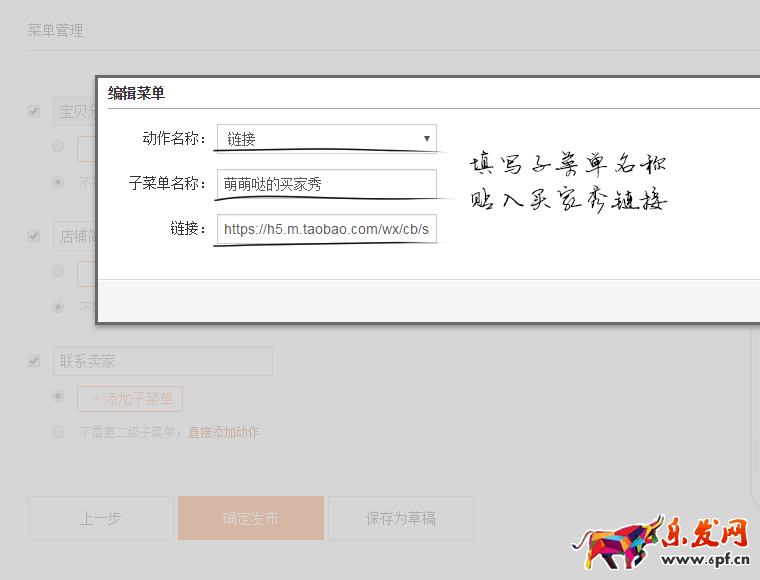Toggle the checkbox beside 店铺 menu
760x580 pixels.
point(34,237)
